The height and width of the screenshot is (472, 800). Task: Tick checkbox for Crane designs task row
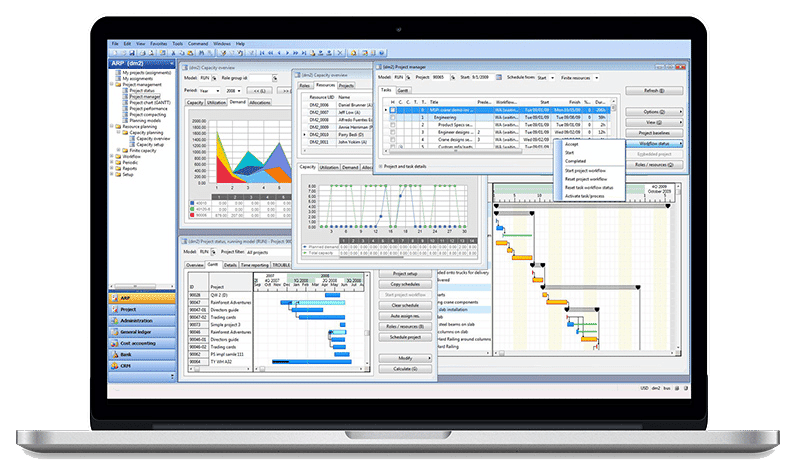(392, 139)
